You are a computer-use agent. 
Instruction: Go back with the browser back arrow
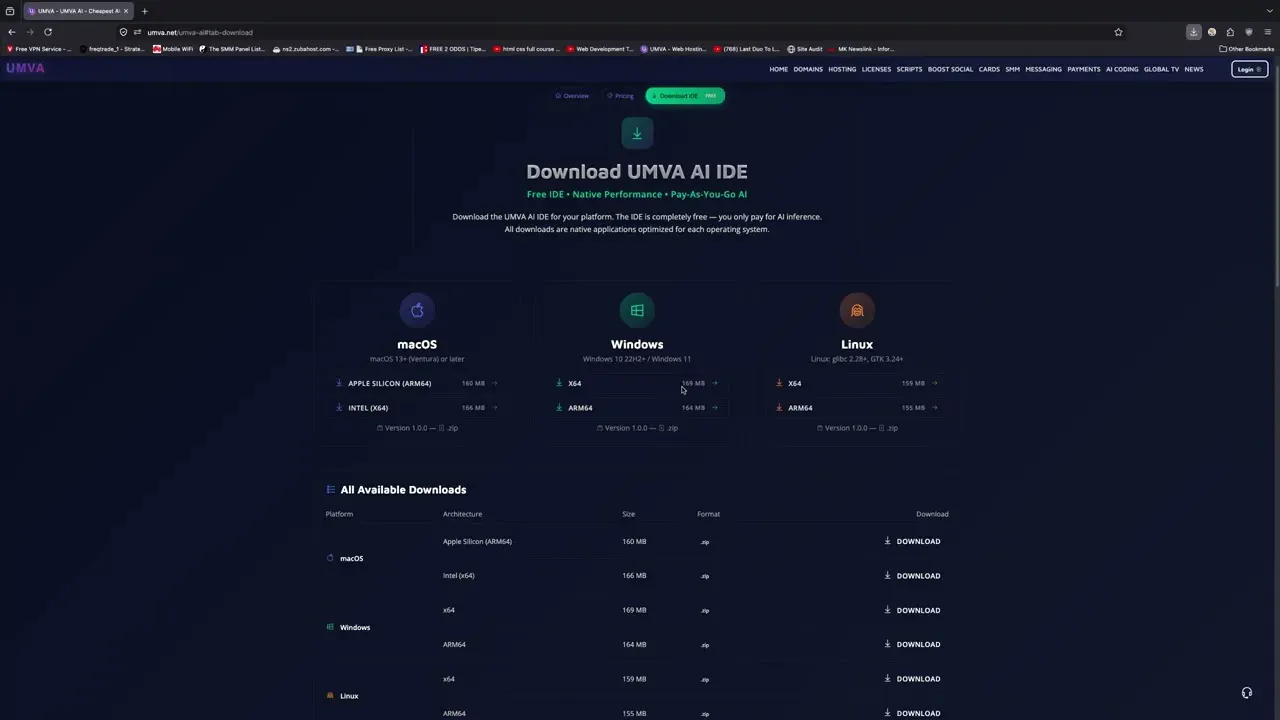12,32
